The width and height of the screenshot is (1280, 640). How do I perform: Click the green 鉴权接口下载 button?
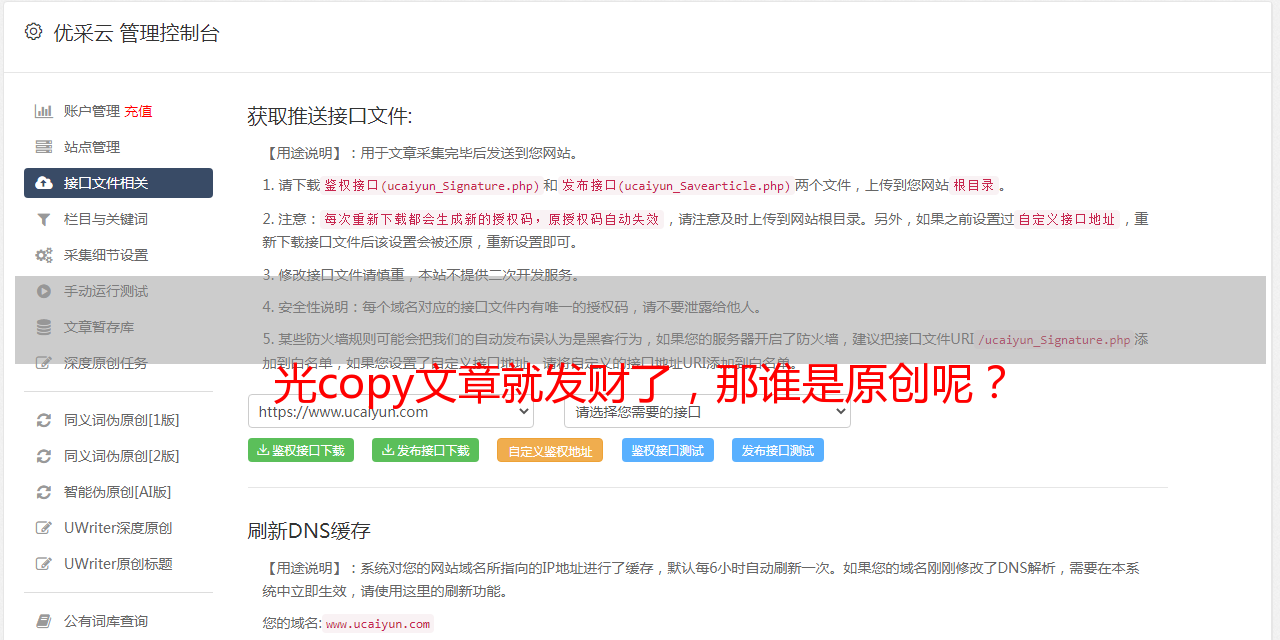pyautogui.click(x=300, y=450)
